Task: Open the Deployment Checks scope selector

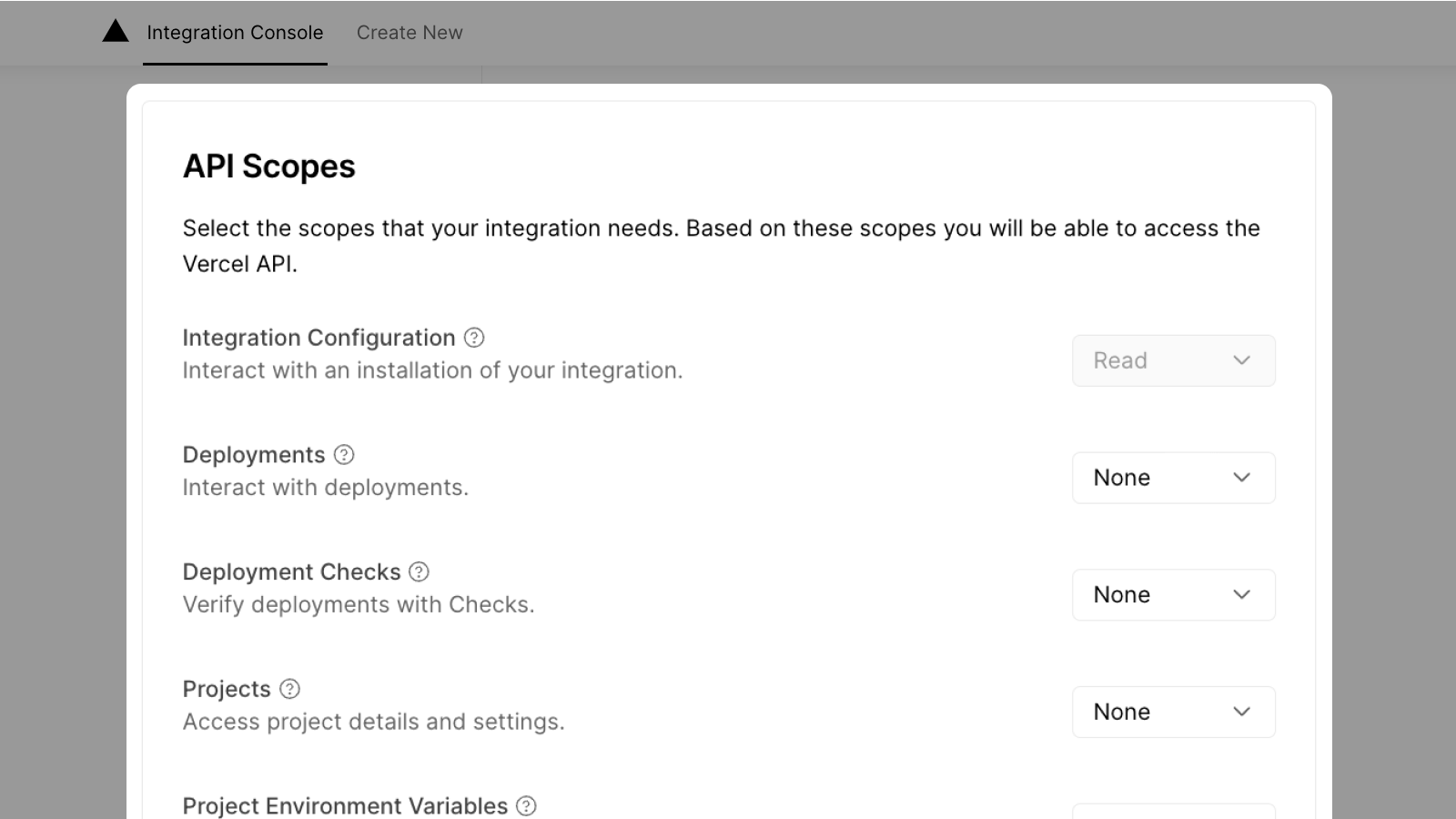Action: tap(1174, 594)
